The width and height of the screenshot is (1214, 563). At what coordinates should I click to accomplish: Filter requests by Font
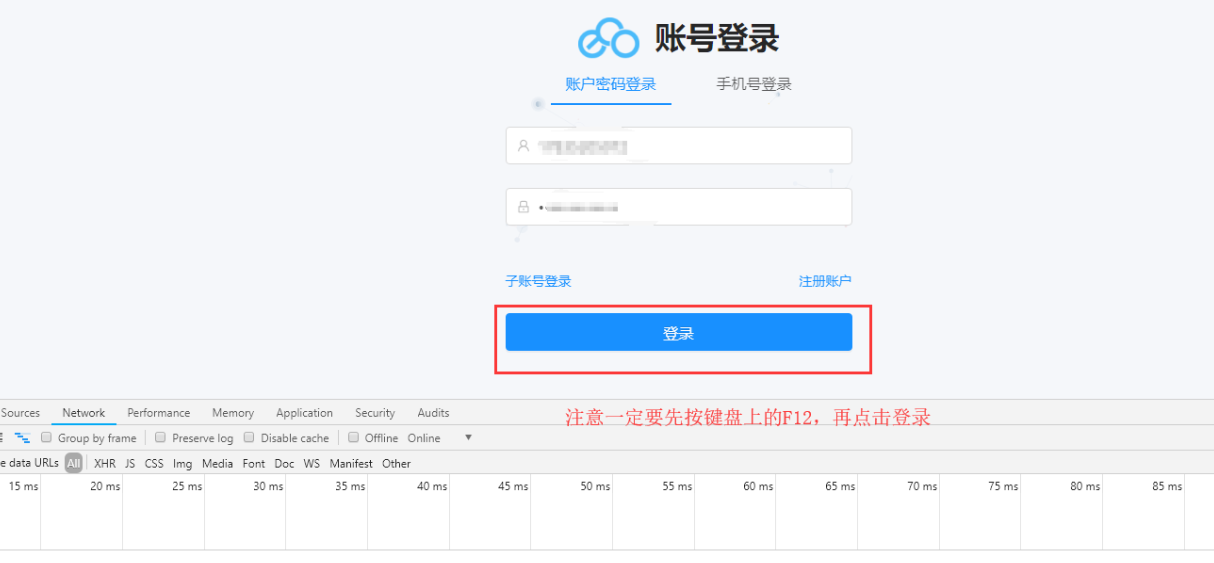click(x=254, y=463)
